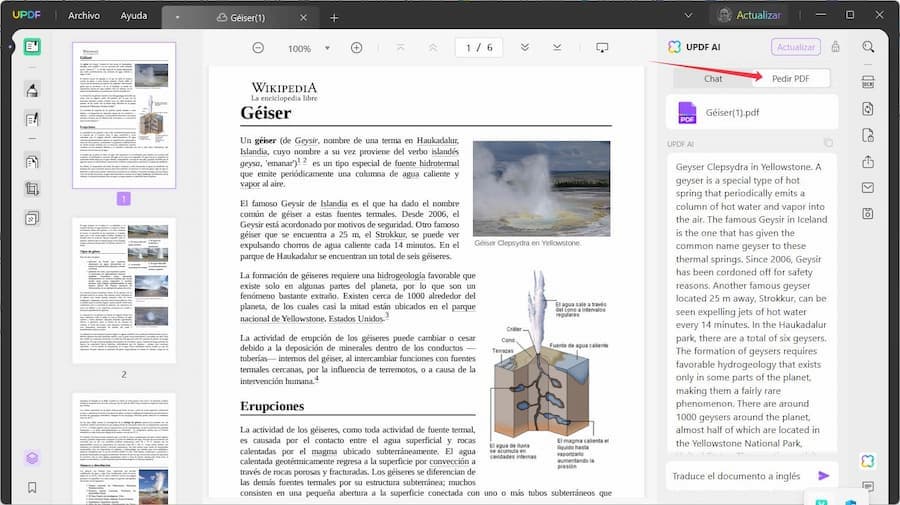
Task: Open the page tools duplicate icon
Action: (x=32, y=218)
